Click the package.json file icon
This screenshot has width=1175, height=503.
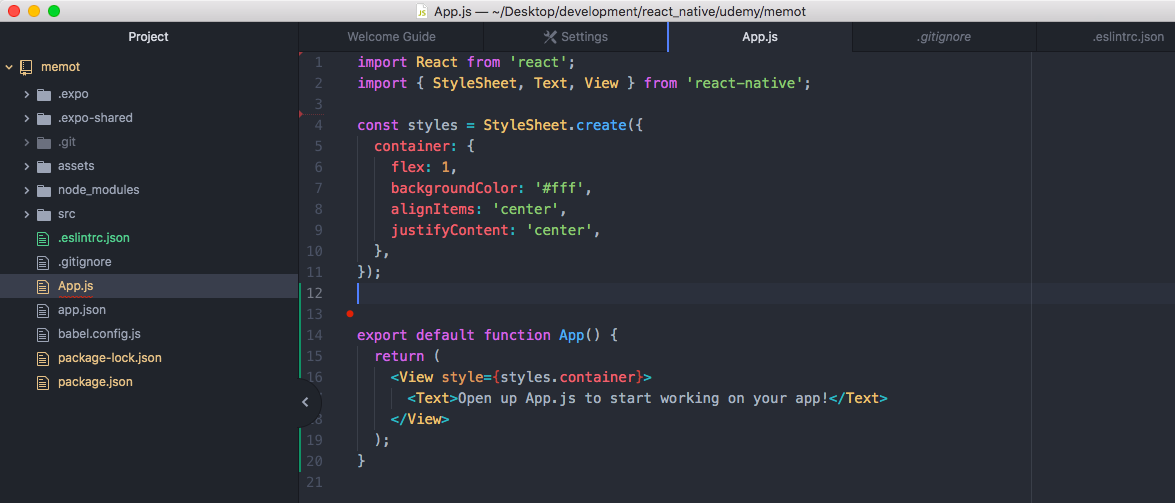(x=42, y=382)
